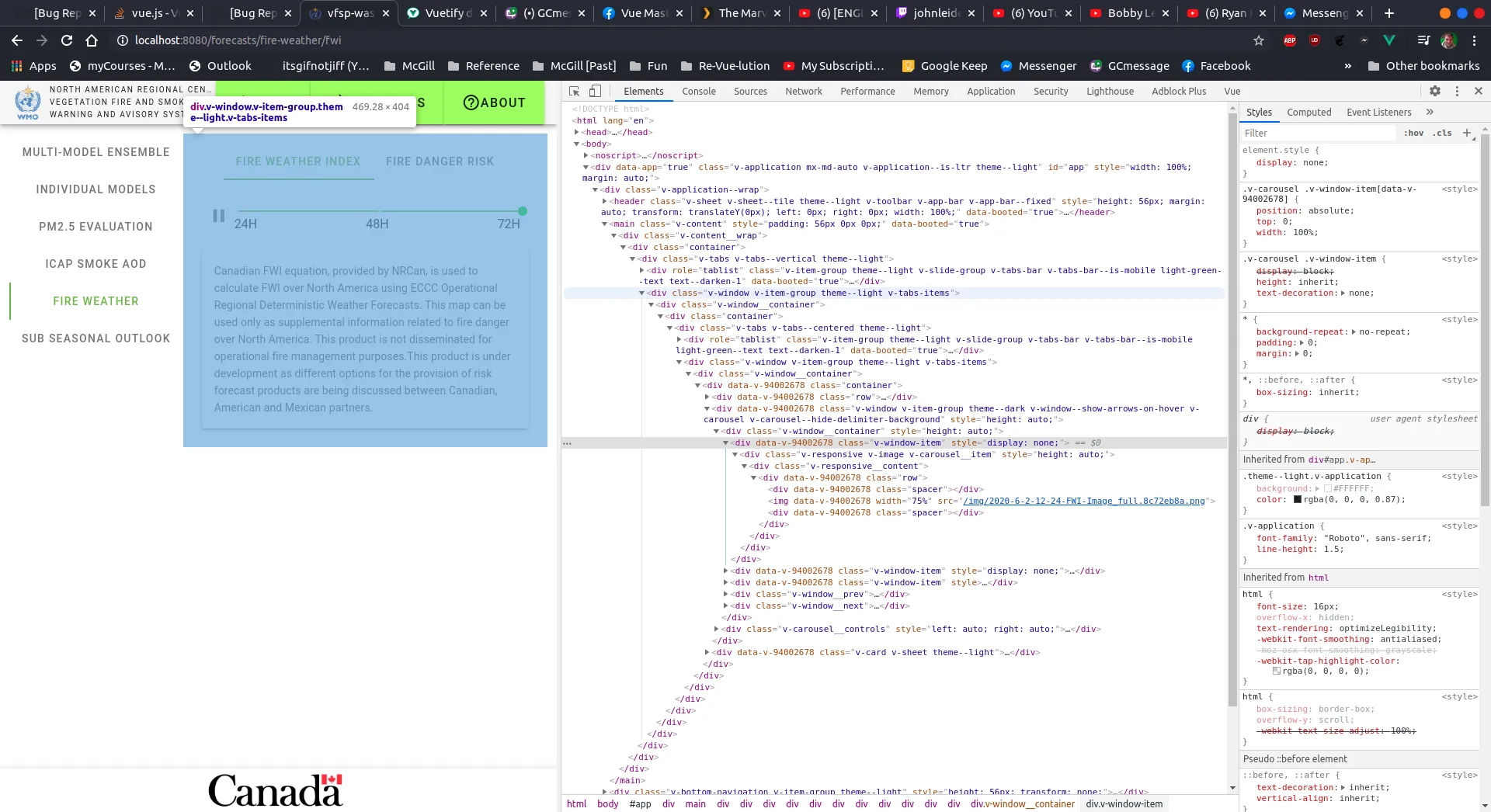Open the Adblock Plus extension icon

1290,40
